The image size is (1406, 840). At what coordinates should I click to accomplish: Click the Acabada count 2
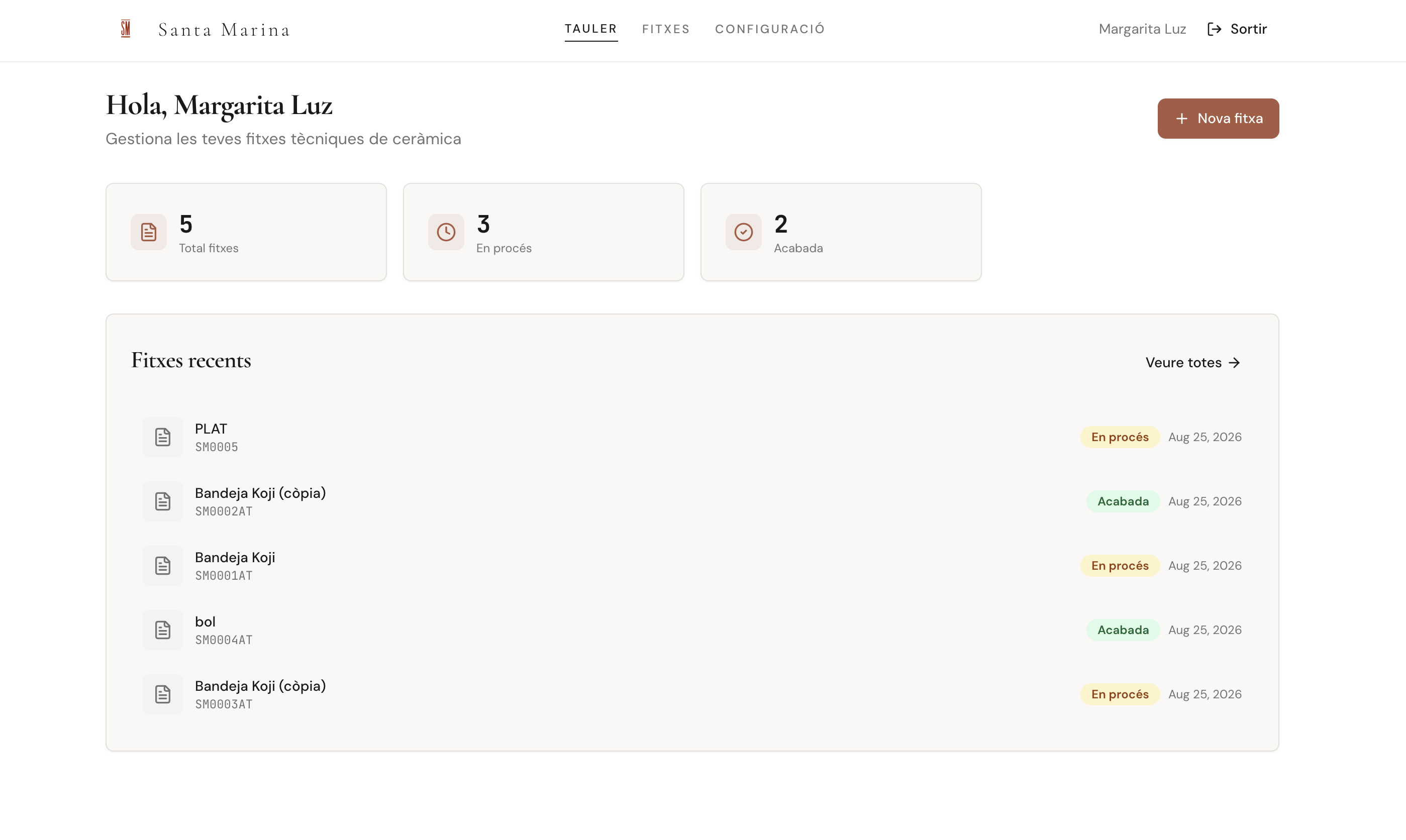(x=781, y=224)
